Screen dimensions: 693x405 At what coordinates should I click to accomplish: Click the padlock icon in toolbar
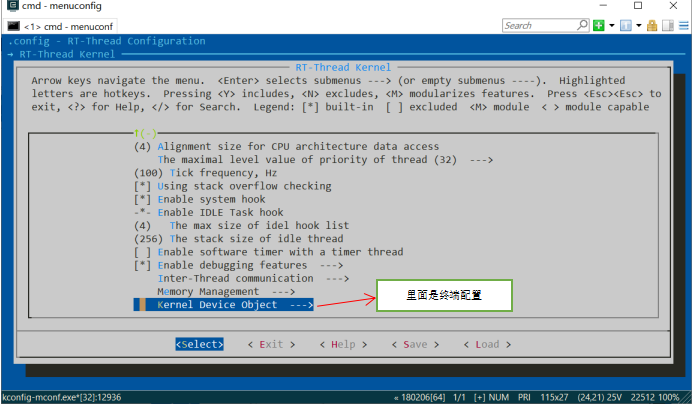pos(652,26)
